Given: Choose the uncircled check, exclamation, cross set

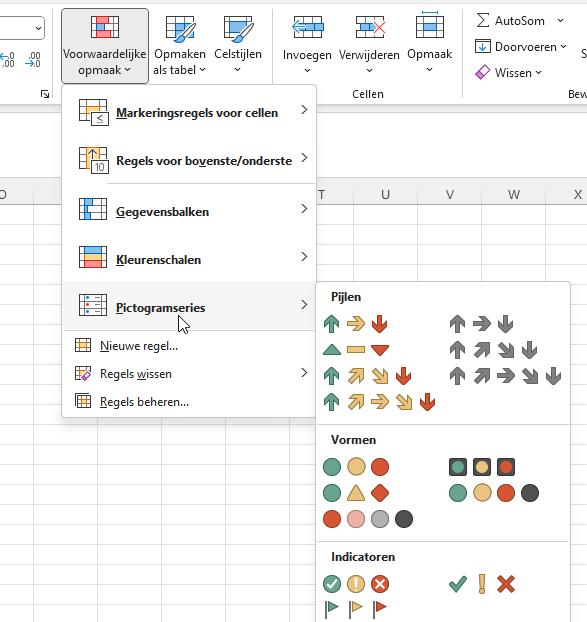Looking at the screenshot, I should click(x=482, y=584).
